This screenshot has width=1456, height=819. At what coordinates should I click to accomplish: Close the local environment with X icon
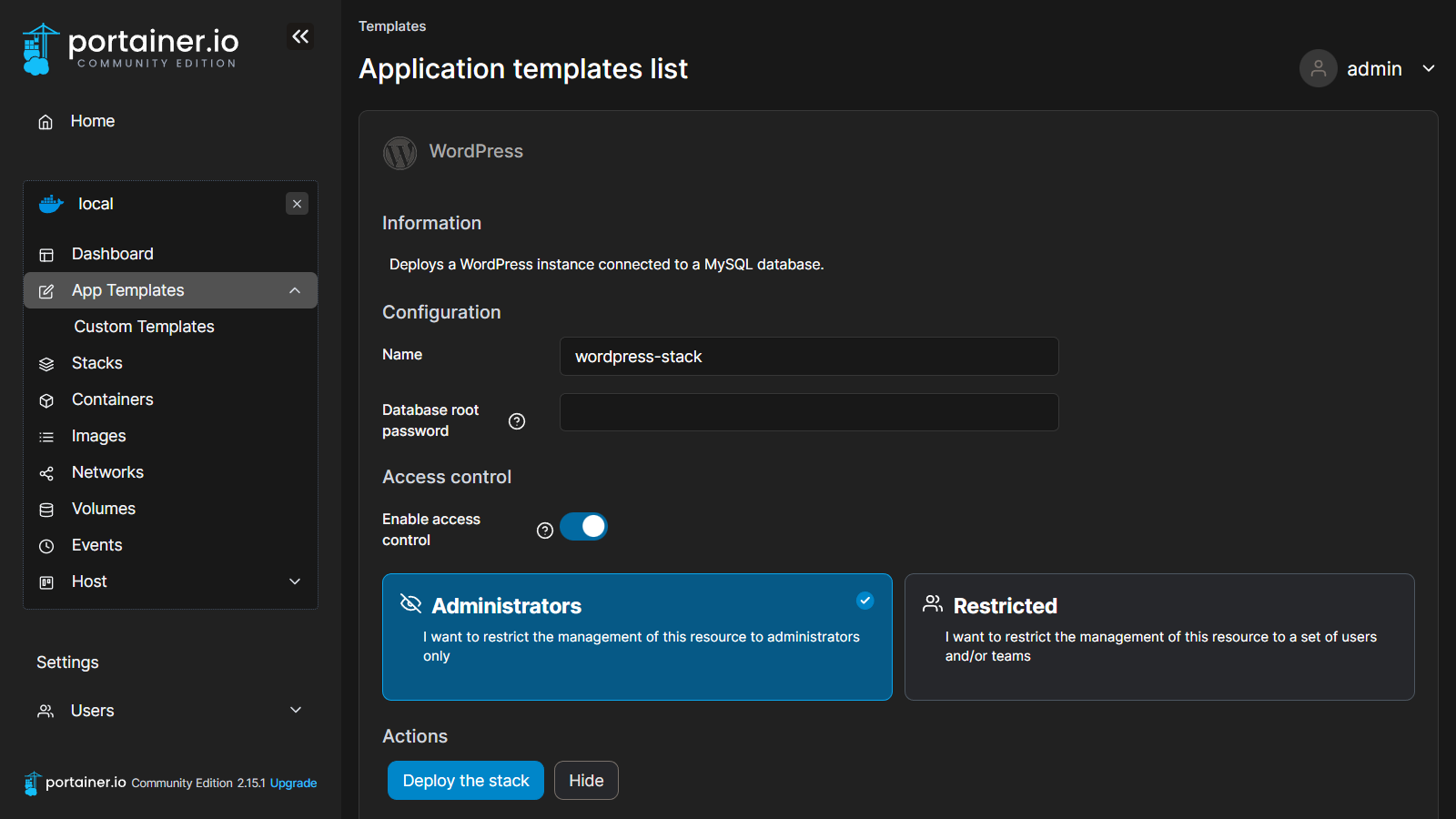[x=297, y=204]
